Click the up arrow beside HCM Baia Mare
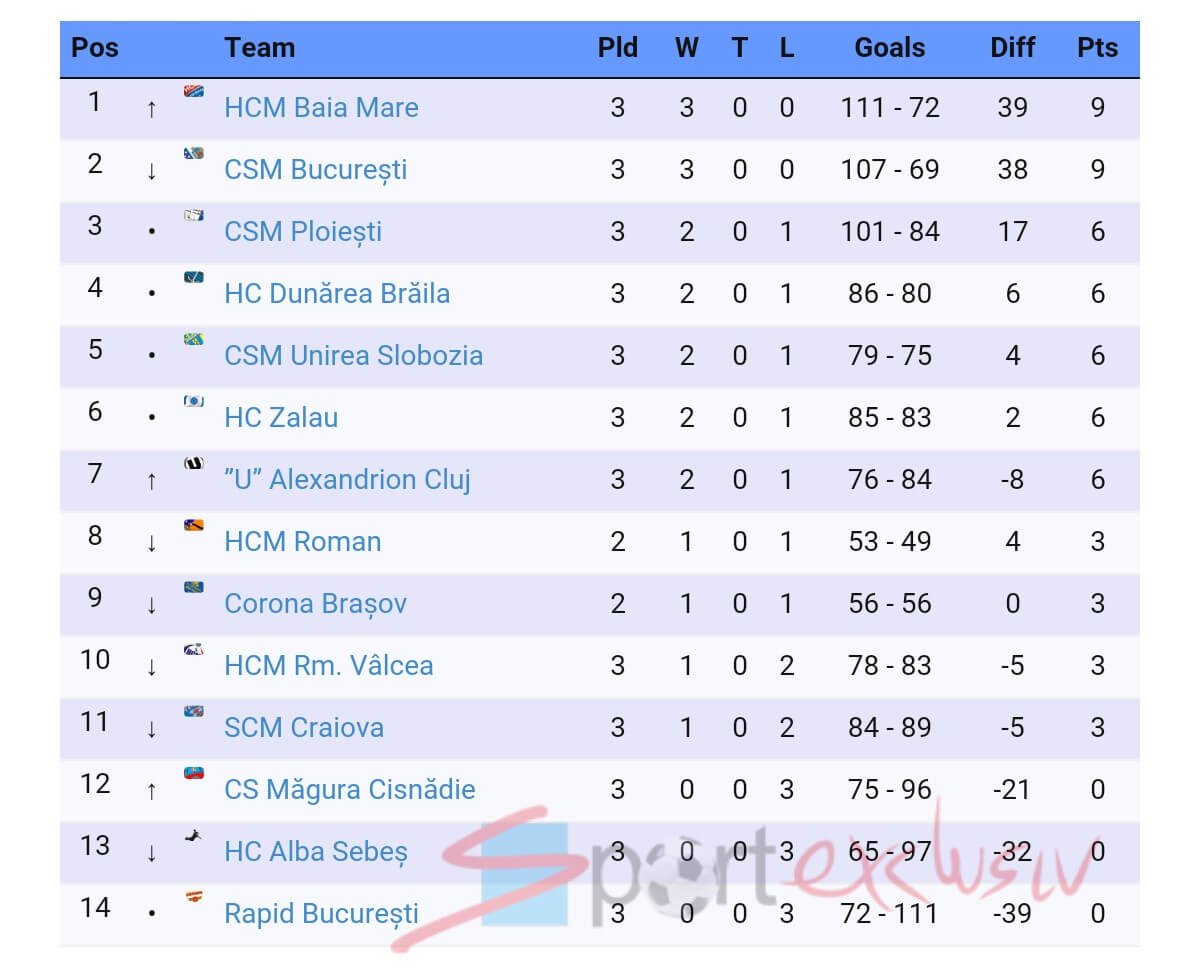This screenshot has width=1200, height=970. click(x=151, y=109)
